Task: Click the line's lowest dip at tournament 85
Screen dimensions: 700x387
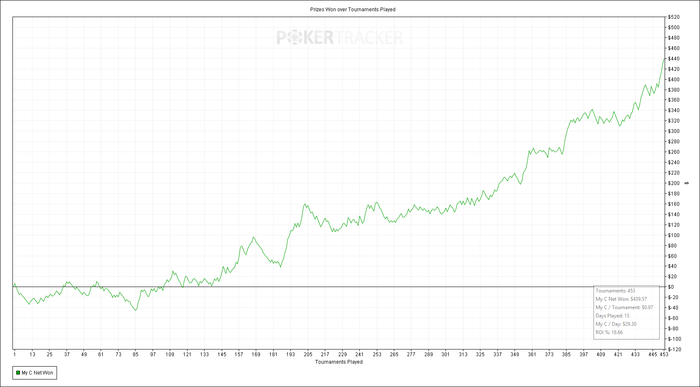Action: (x=136, y=310)
